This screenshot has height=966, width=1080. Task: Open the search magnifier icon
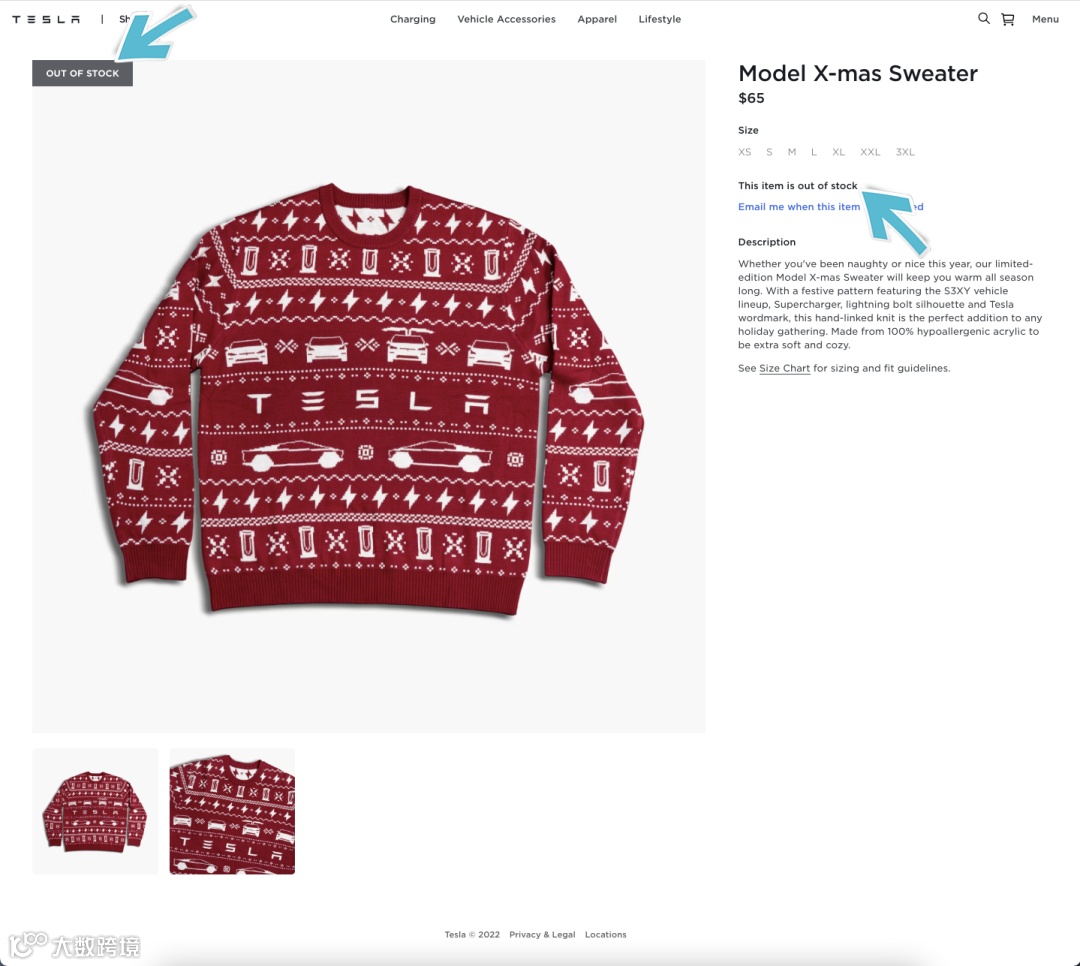[x=984, y=19]
